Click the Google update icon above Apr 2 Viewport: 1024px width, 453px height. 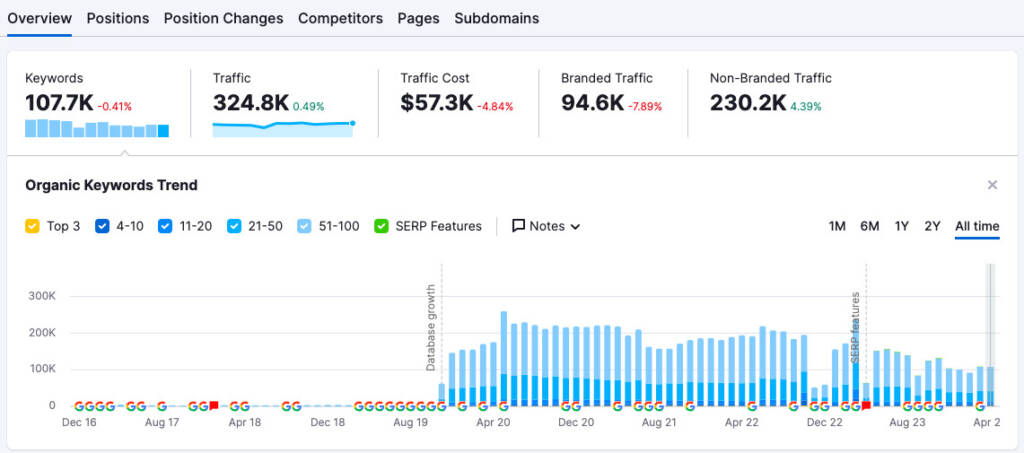[x=980, y=406]
